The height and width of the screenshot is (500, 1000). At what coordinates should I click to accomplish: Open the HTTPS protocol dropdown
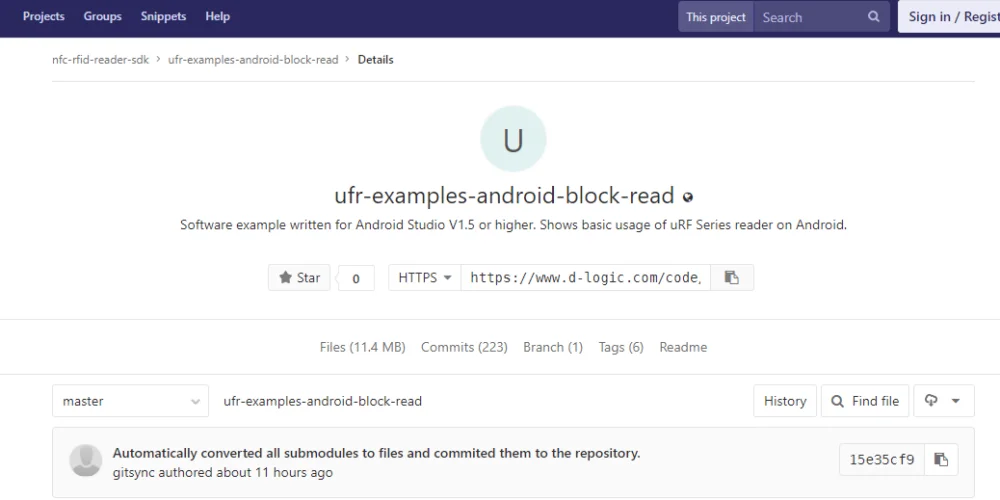pos(425,277)
